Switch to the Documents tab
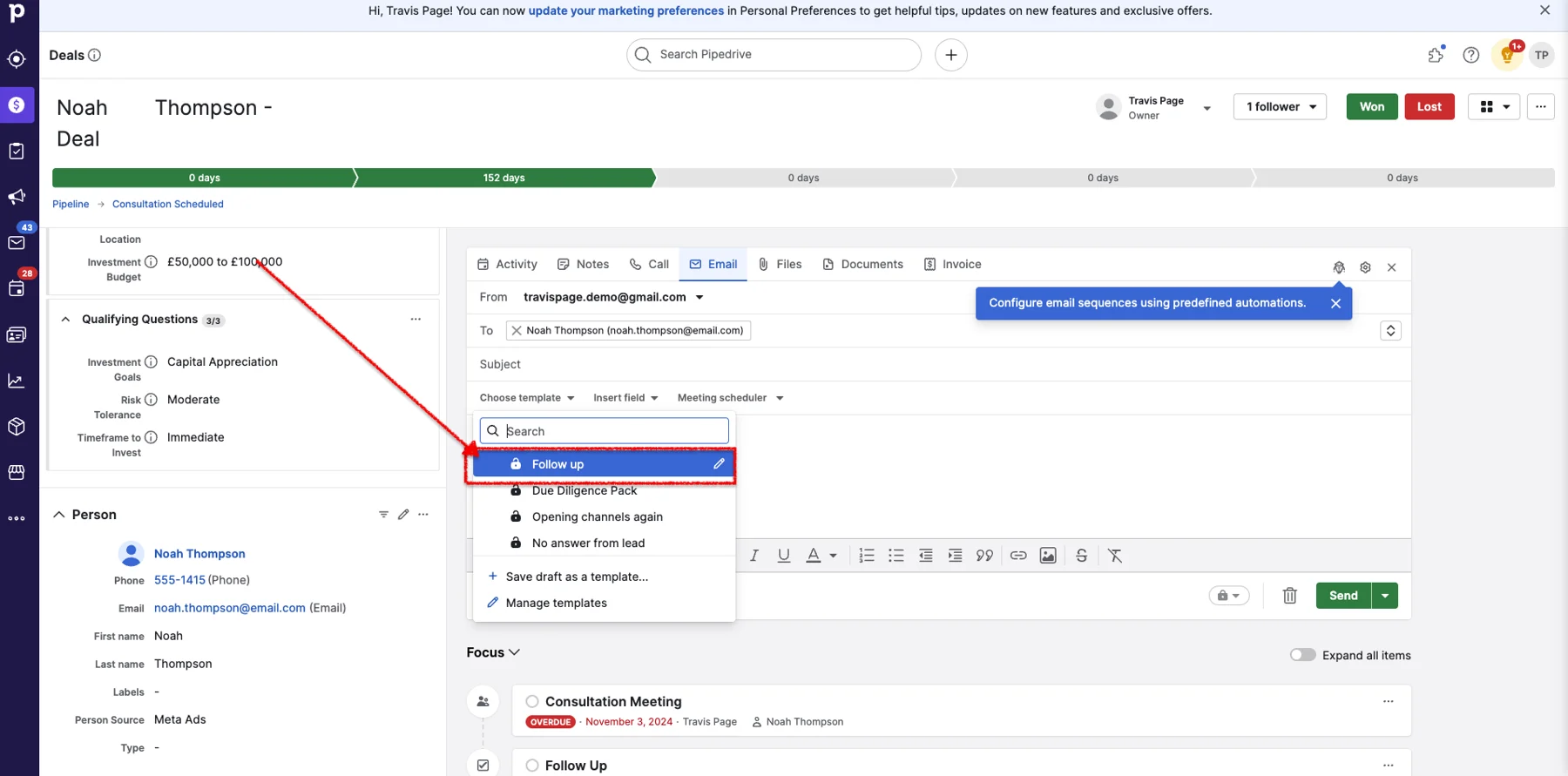Image resolution: width=1568 pixels, height=776 pixels. (863, 264)
